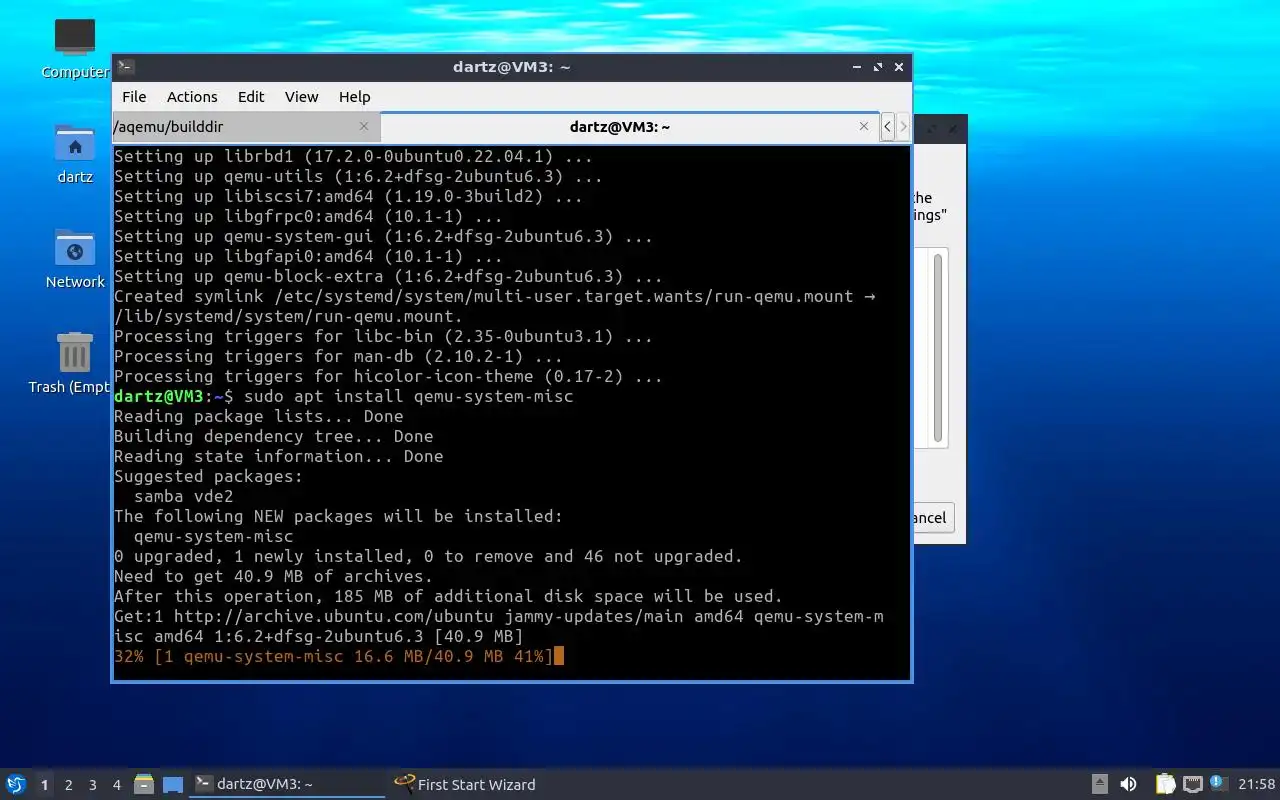Click terminal icon in window title bar
The height and width of the screenshot is (800, 1280).
(125, 67)
